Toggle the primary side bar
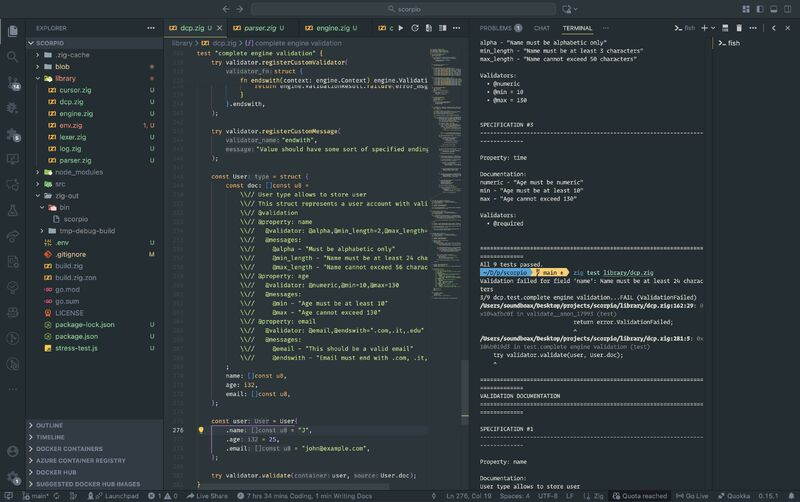Screen dimensions: 800x502 point(760,9)
